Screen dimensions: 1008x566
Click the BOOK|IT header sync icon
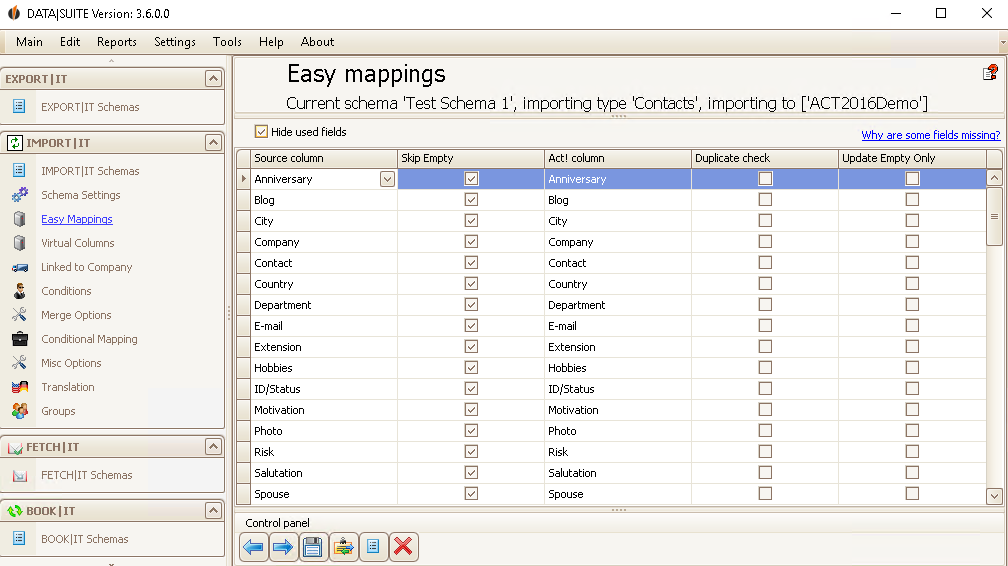[x=15, y=511]
